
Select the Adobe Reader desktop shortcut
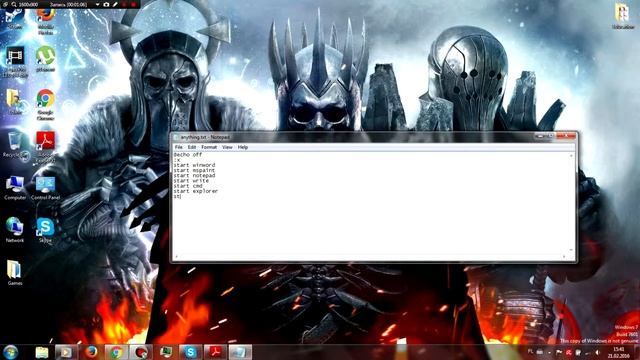tap(45, 146)
